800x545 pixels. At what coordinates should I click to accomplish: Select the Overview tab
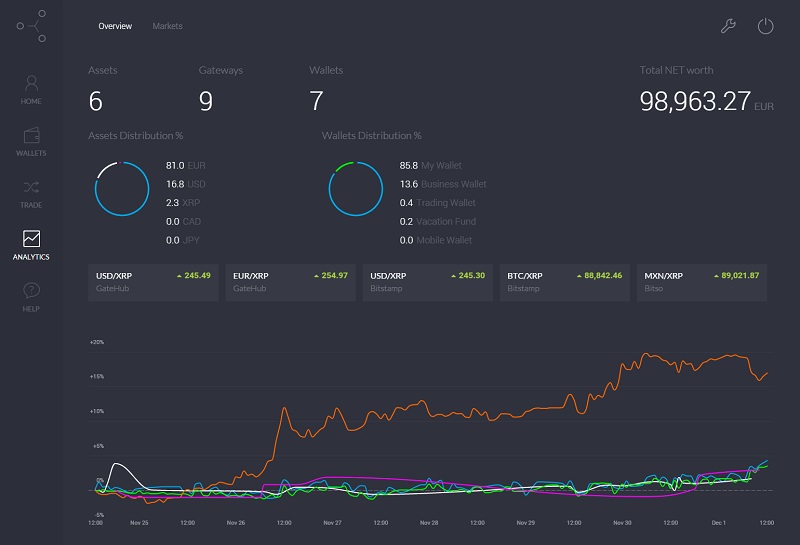115,26
